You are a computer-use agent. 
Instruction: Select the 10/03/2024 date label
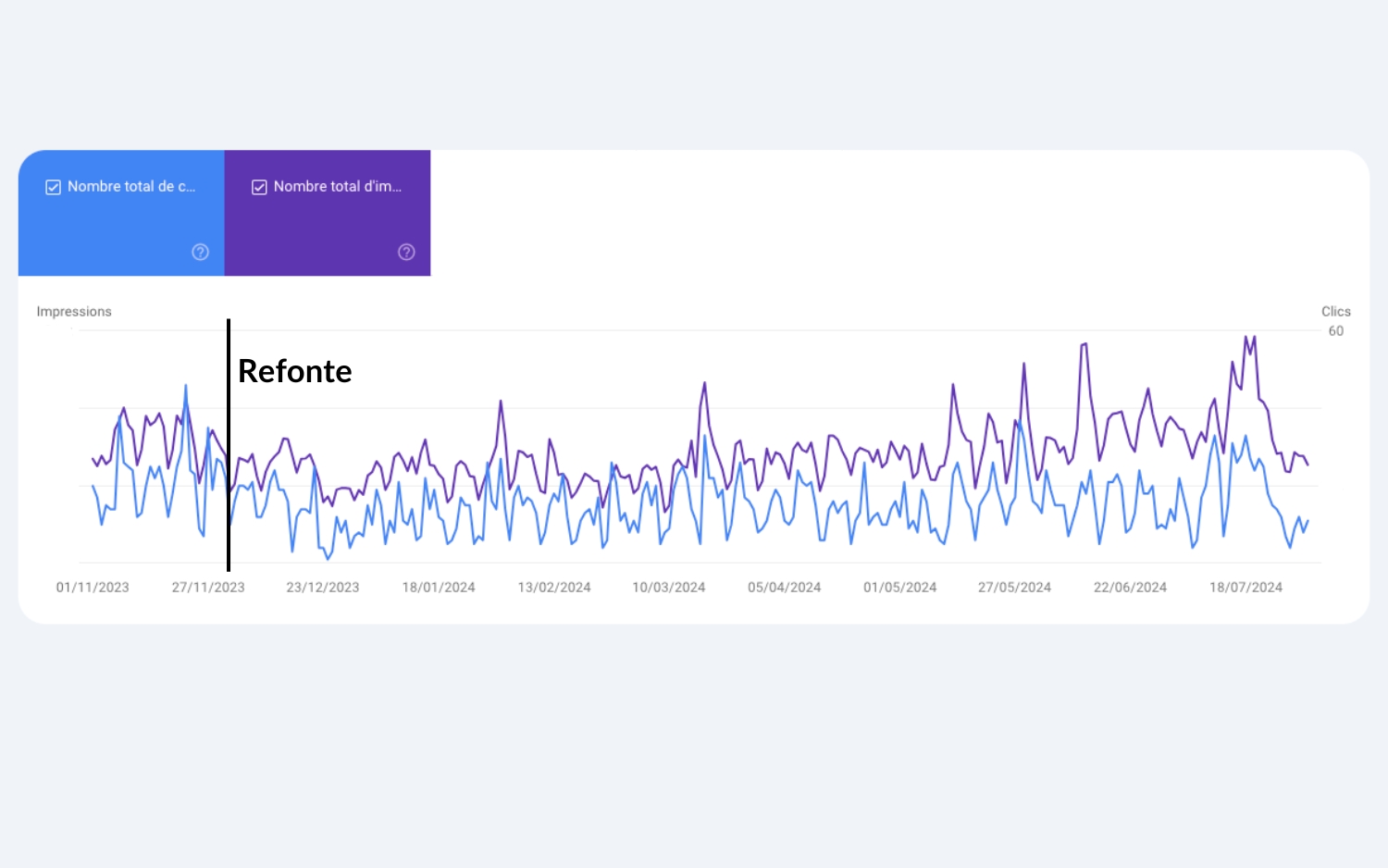tap(669, 588)
